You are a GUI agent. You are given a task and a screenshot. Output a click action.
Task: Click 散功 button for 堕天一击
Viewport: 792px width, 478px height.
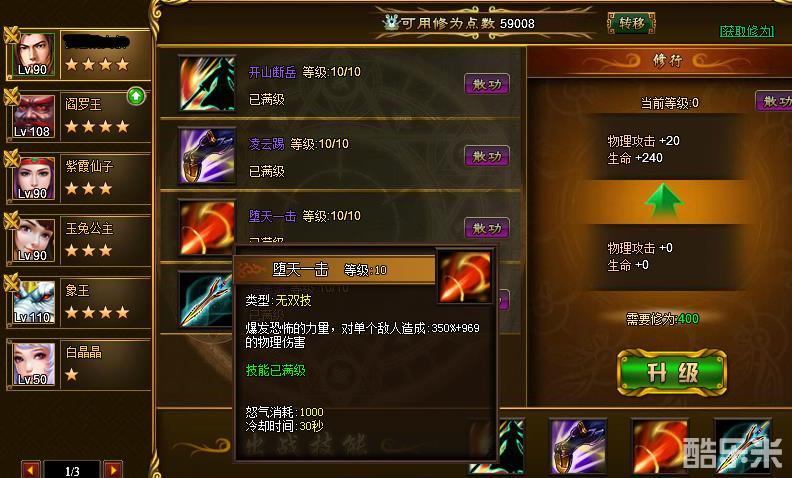pyautogui.click(x=487, y=228)
